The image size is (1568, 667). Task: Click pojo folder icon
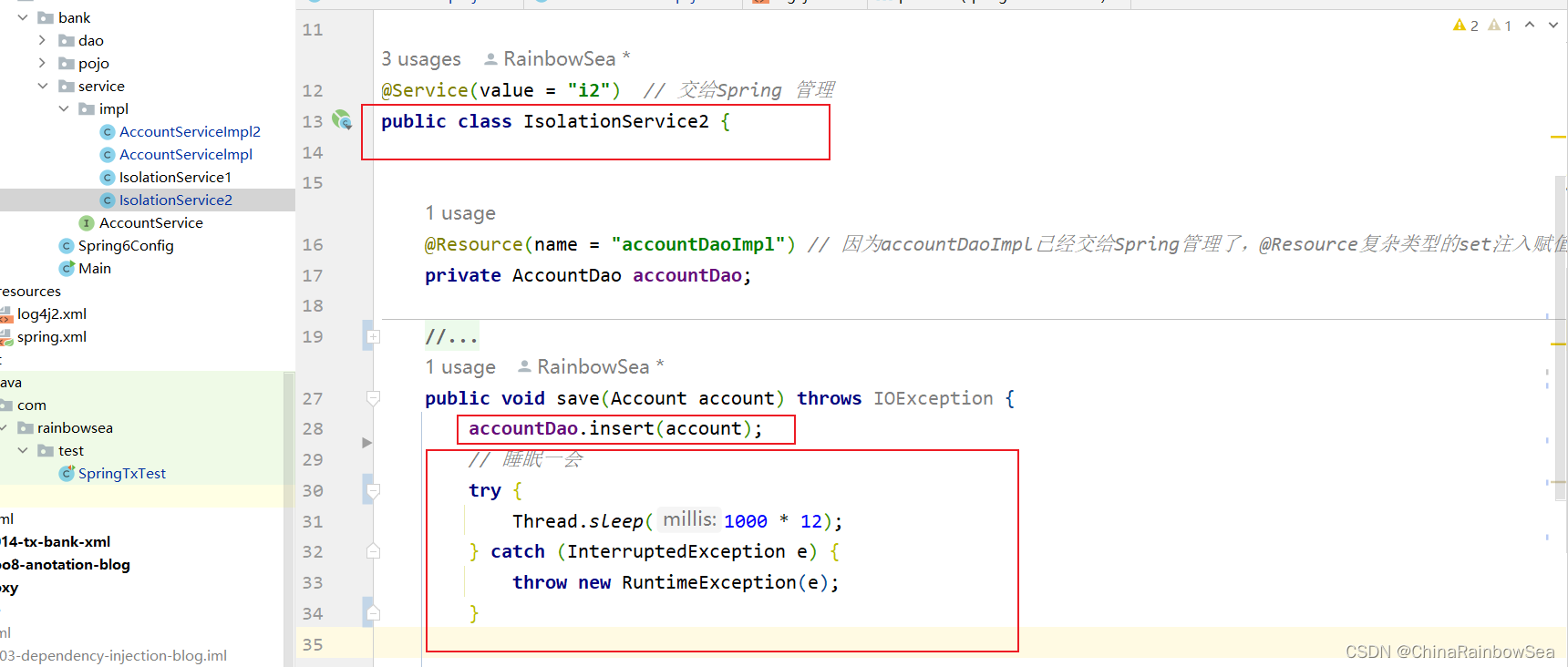[x=67, y=63]
